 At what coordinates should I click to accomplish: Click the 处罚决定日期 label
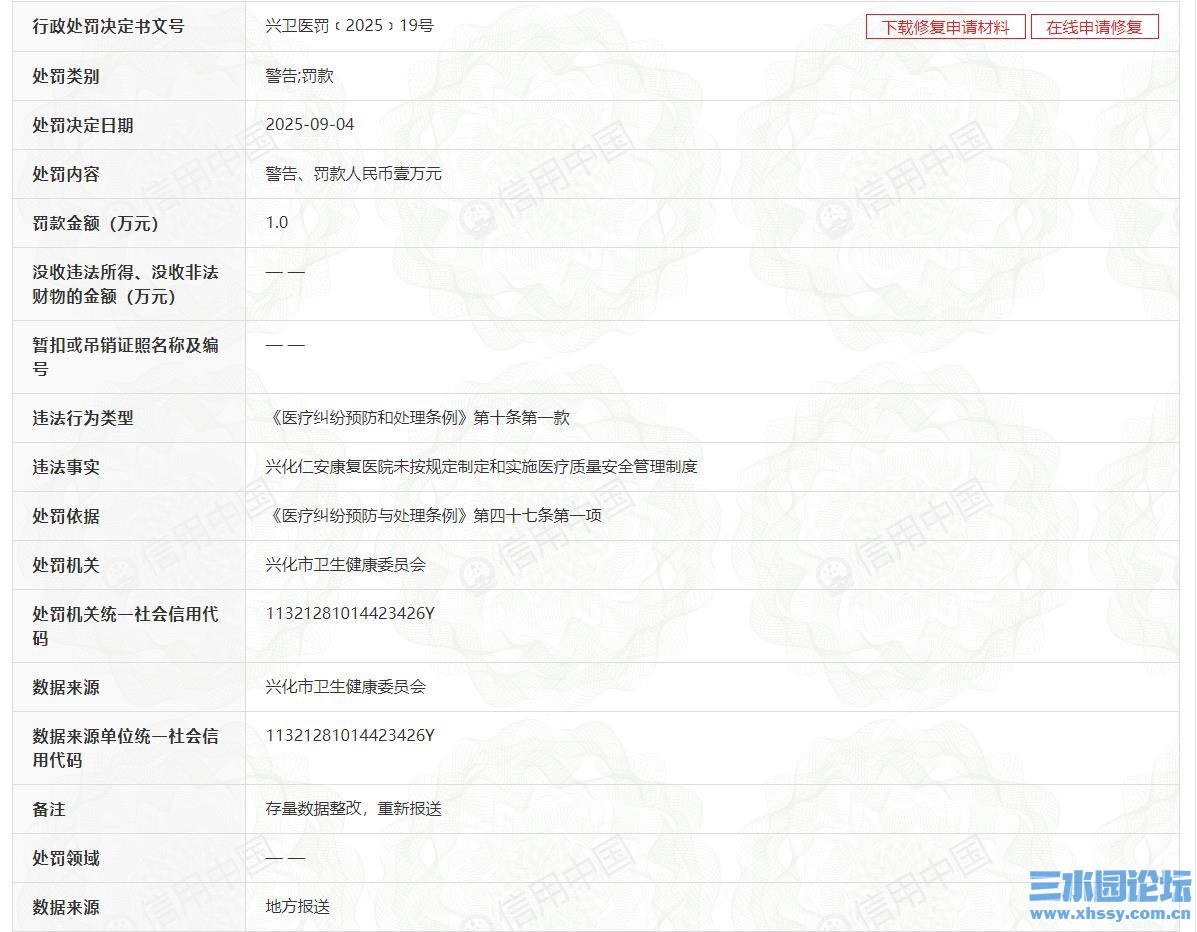click(82, 125)
